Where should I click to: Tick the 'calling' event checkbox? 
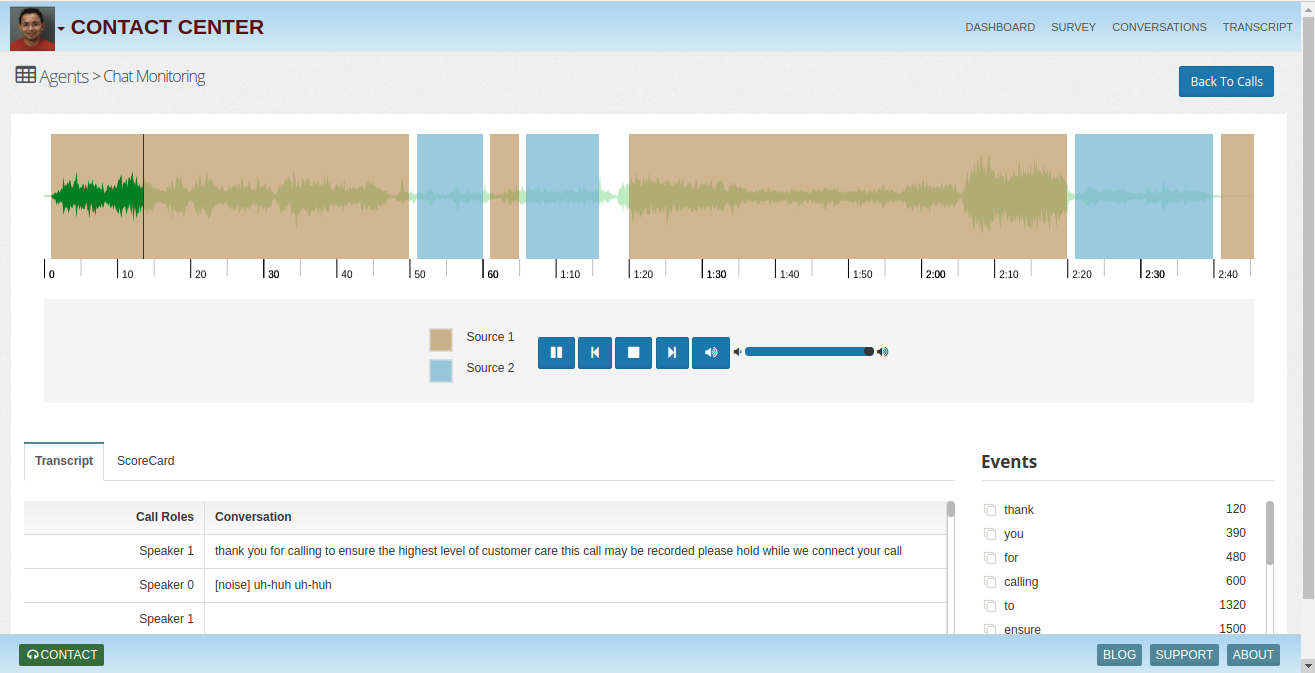pos(990,582)
